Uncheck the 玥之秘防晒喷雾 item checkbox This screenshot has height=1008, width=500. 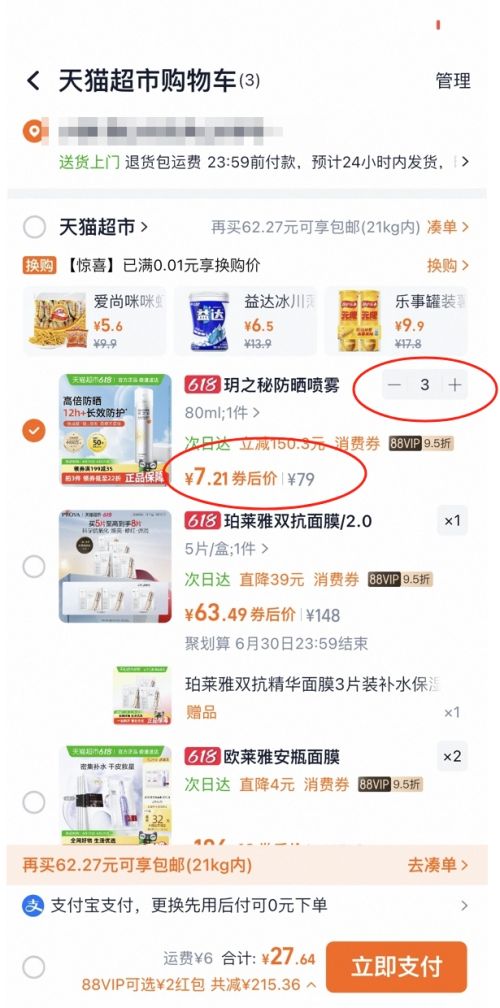pyautogui.click(x=34, y=430)
